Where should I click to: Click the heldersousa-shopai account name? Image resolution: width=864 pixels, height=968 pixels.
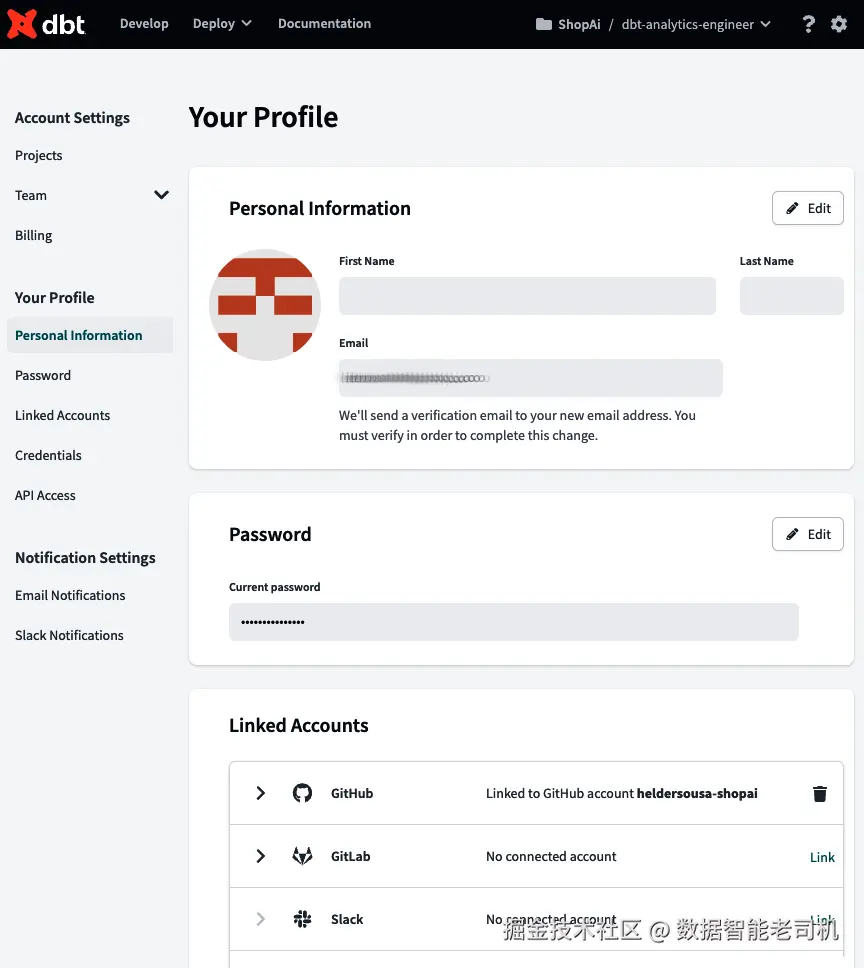[x=697, y=793]
